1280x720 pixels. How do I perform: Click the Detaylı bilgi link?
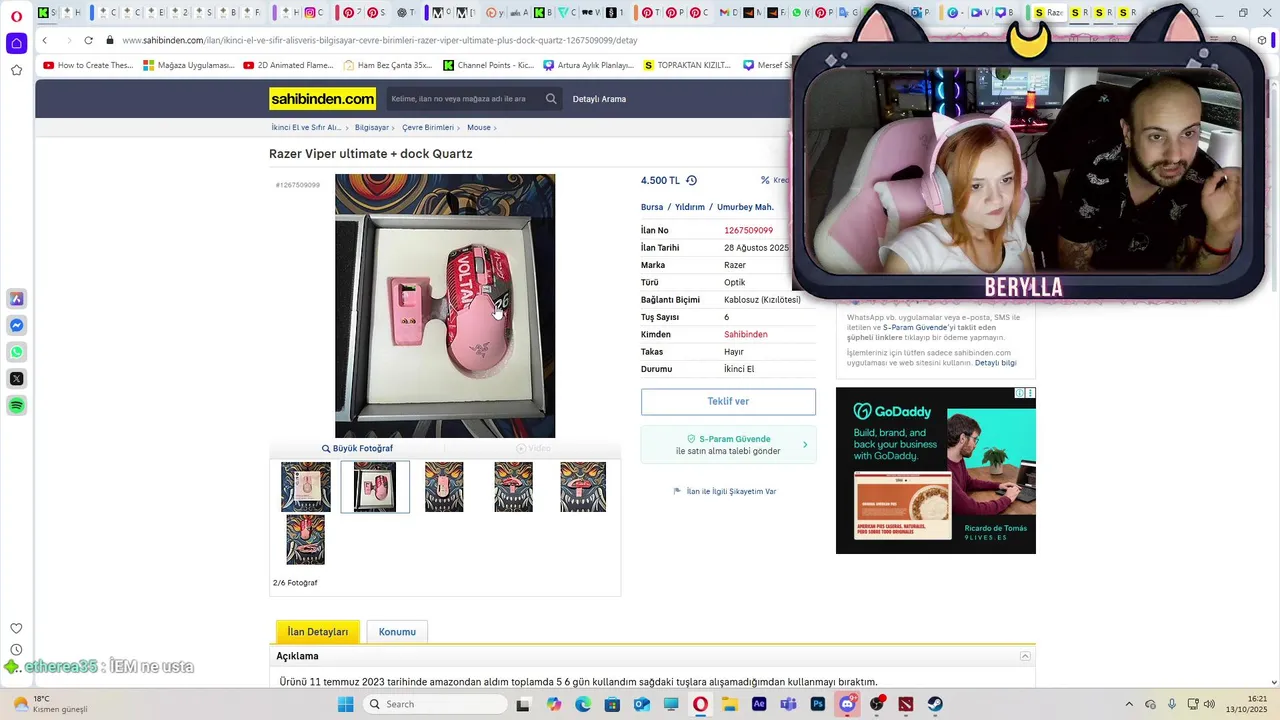point(995,363)
